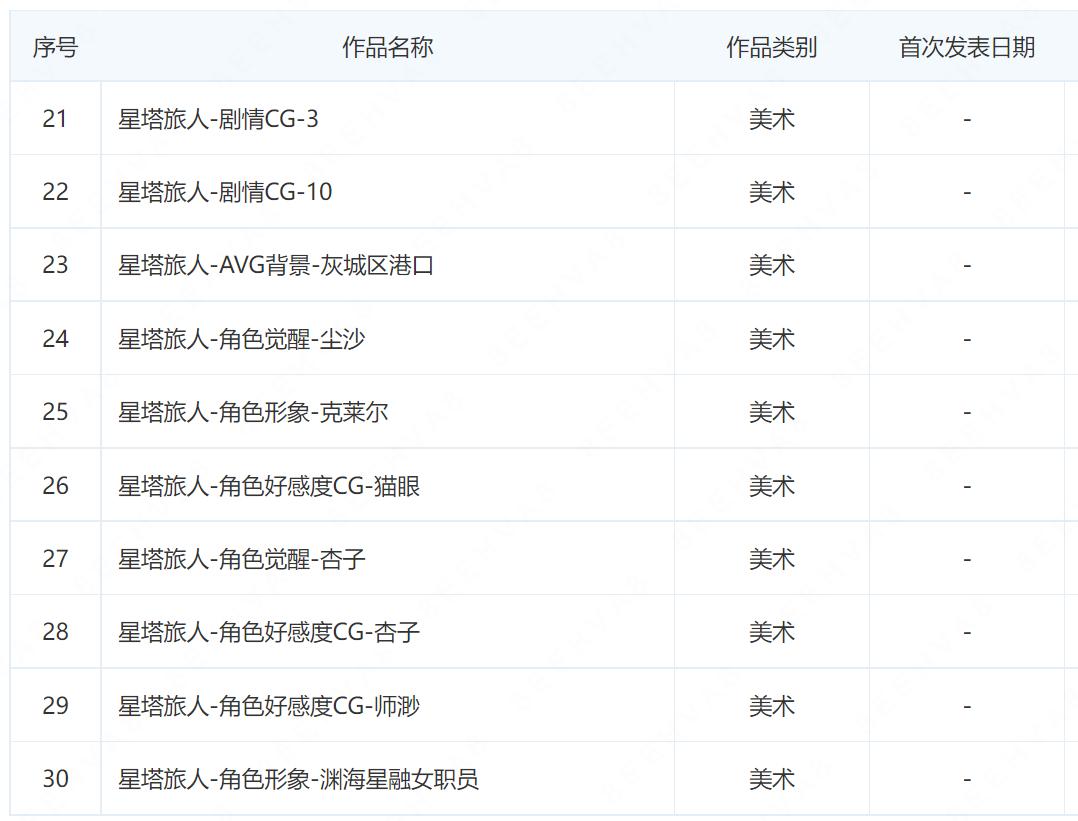This screenshot has width=1078, height=821.
Task: Click entry 星塔旅人-AVG背景-灰城区港口
Action: pyautogui.click(x=276, y=265)
